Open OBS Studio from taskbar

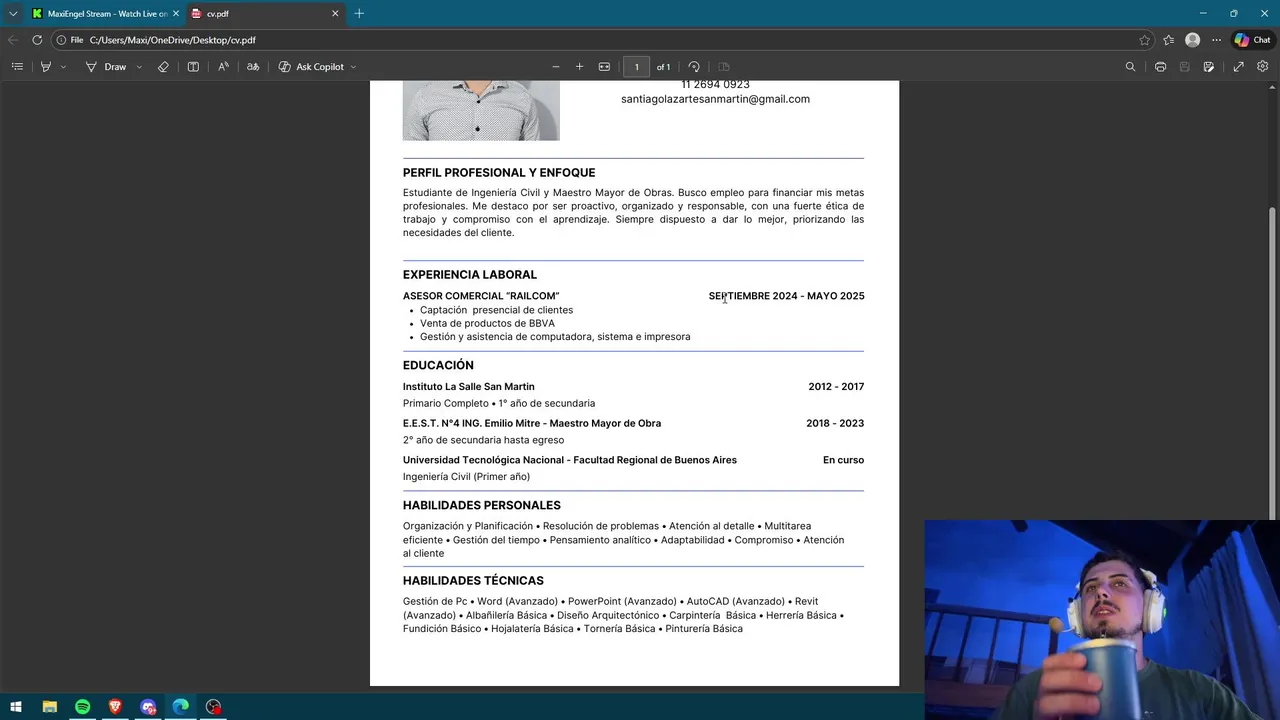pos(213,707)
